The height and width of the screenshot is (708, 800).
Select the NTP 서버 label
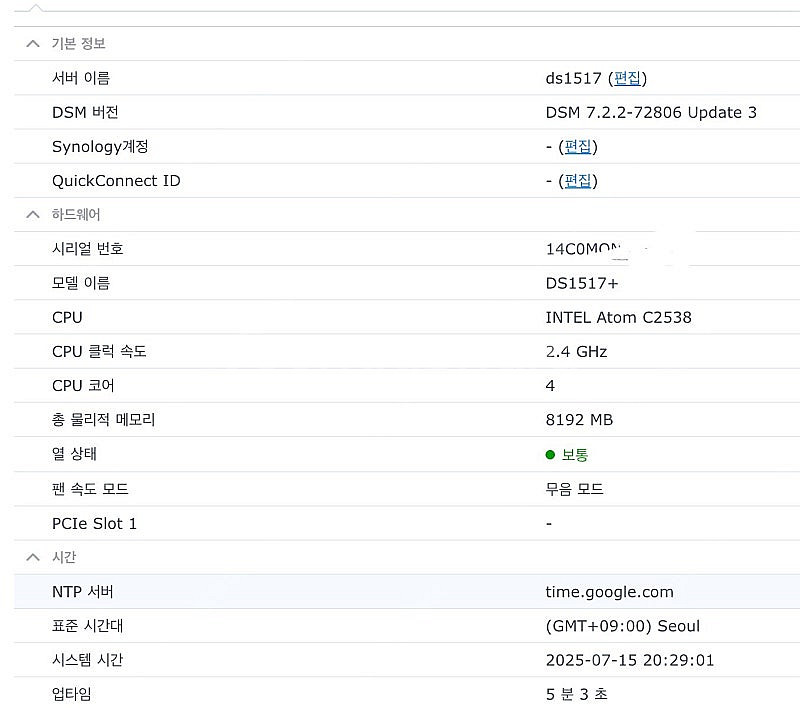(83, 592)
